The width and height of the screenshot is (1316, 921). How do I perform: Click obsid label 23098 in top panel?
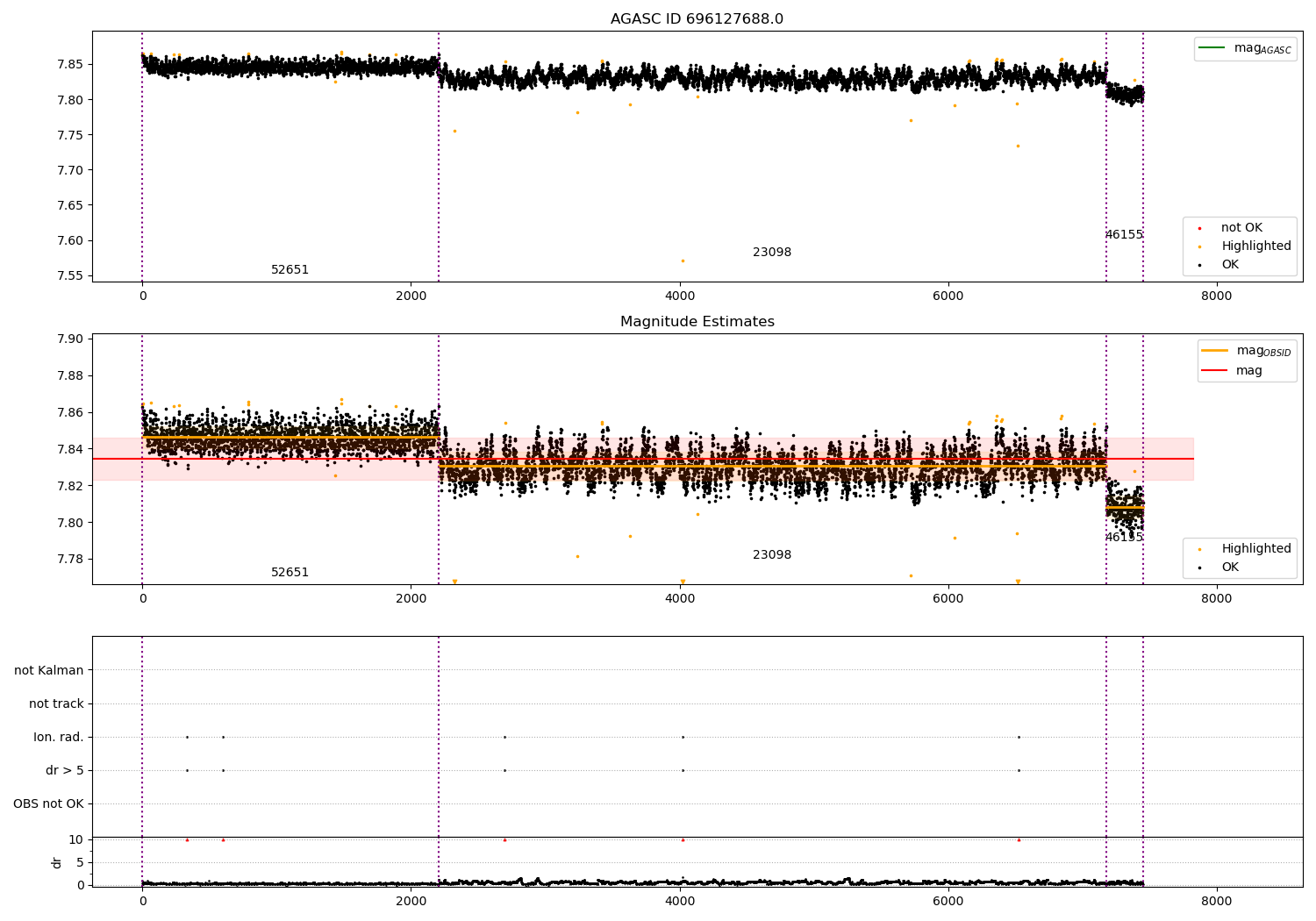(x=772, y=253)
